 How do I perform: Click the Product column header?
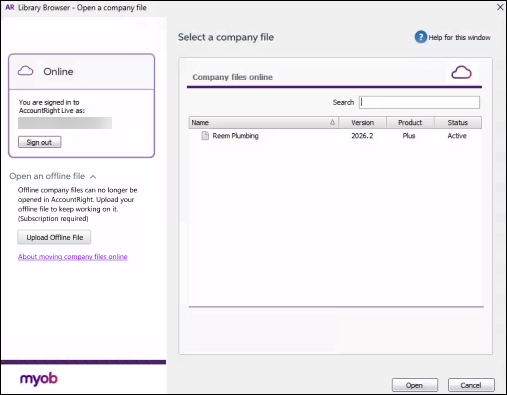tap(410, 122)
